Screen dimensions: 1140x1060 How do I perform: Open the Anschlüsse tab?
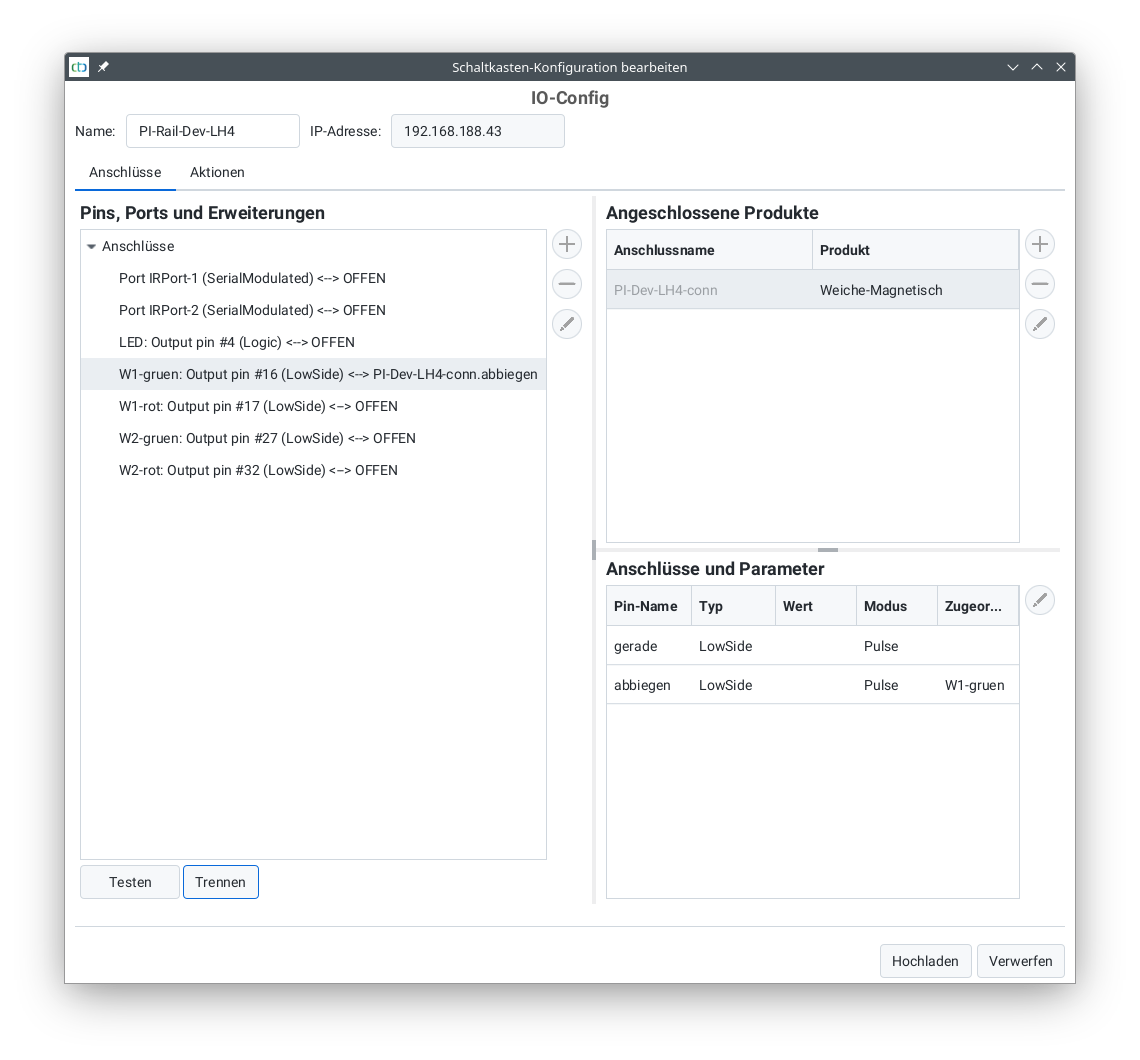125,172
